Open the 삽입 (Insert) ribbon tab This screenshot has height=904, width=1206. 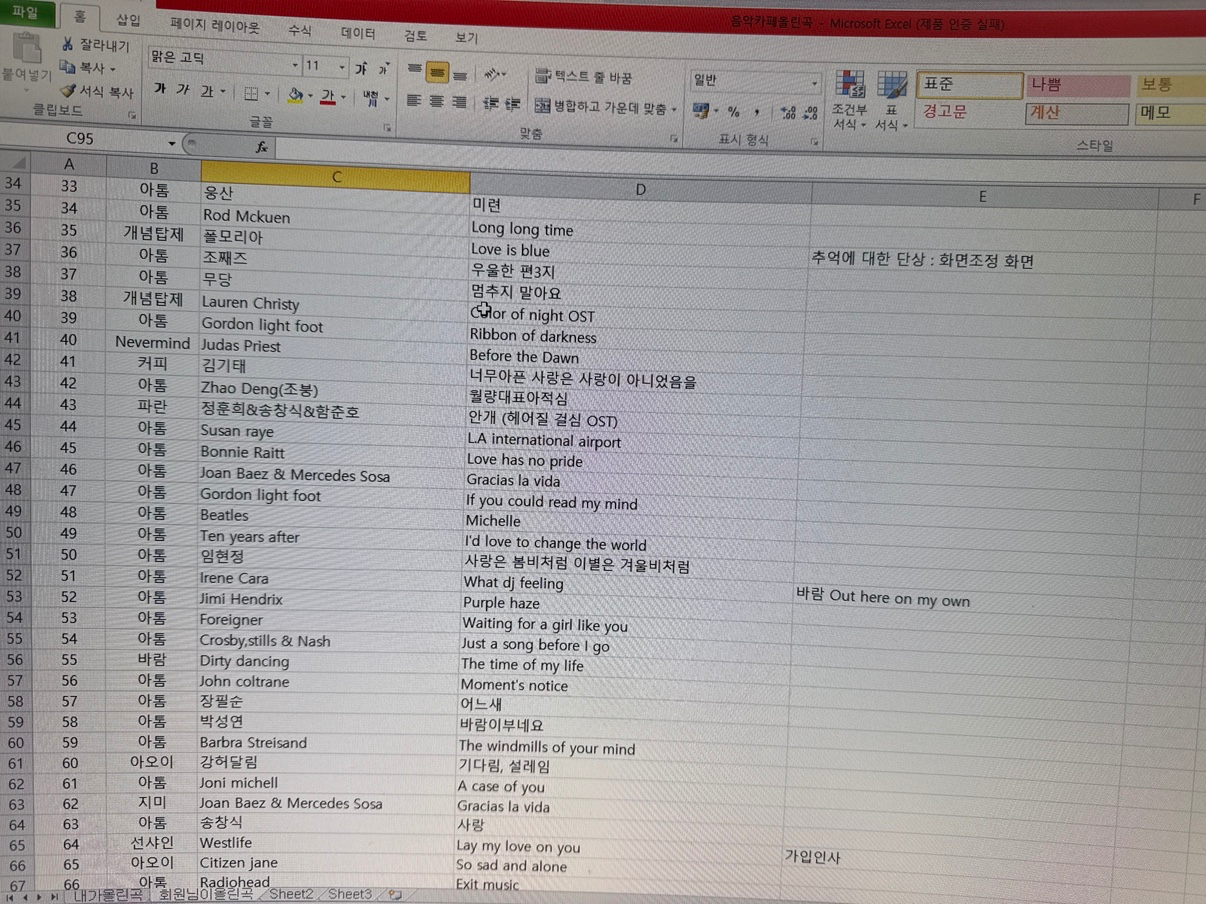[x=128, y=20]
